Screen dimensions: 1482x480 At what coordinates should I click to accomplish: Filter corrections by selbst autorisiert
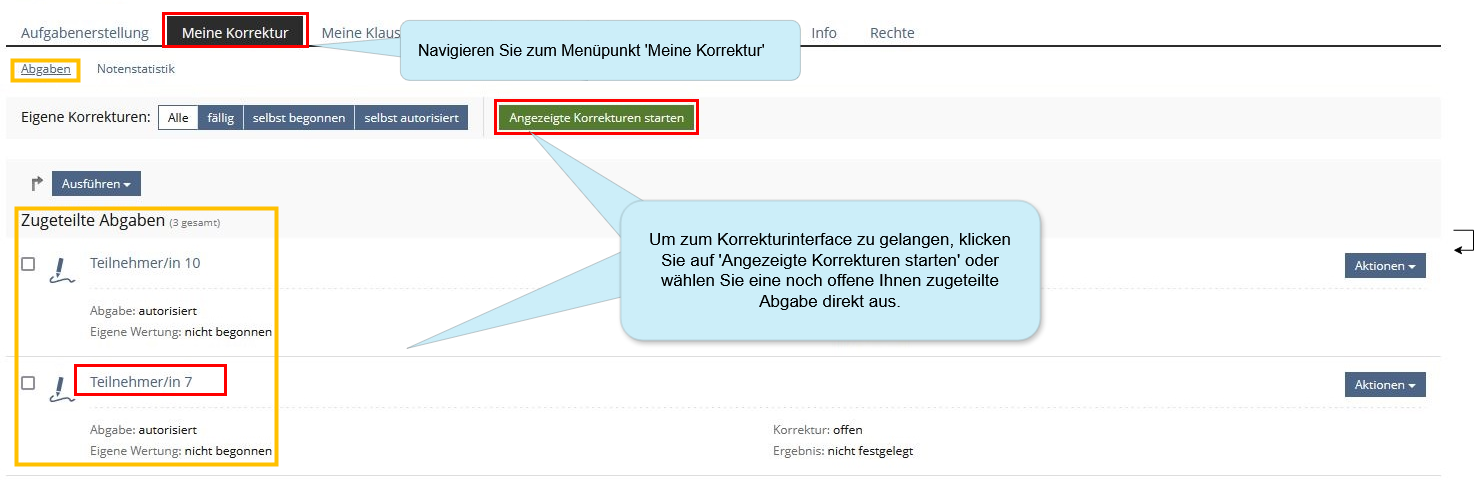411,118
